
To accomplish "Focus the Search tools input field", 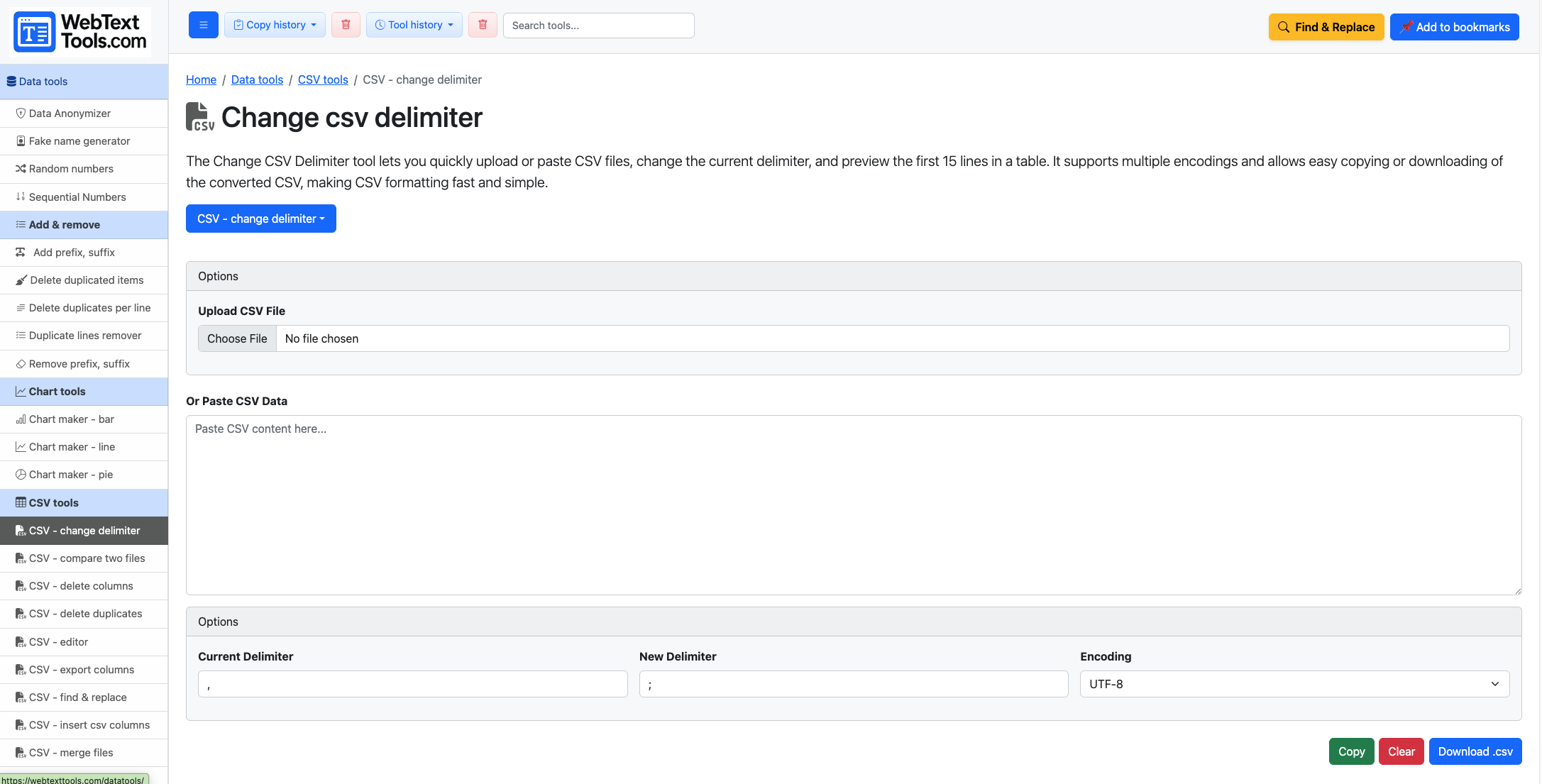I will (598, 26).
